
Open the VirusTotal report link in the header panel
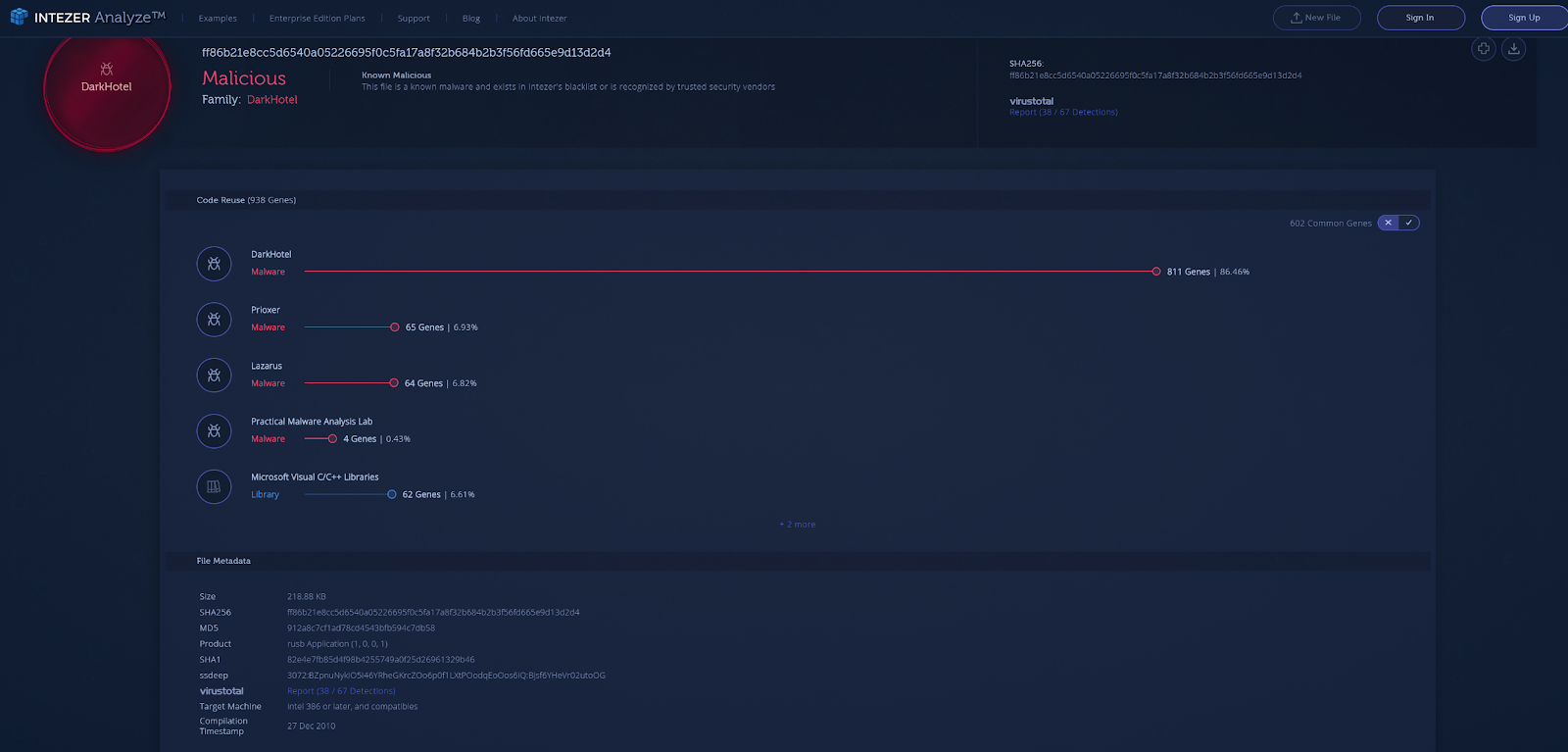tap(1063, 113)
